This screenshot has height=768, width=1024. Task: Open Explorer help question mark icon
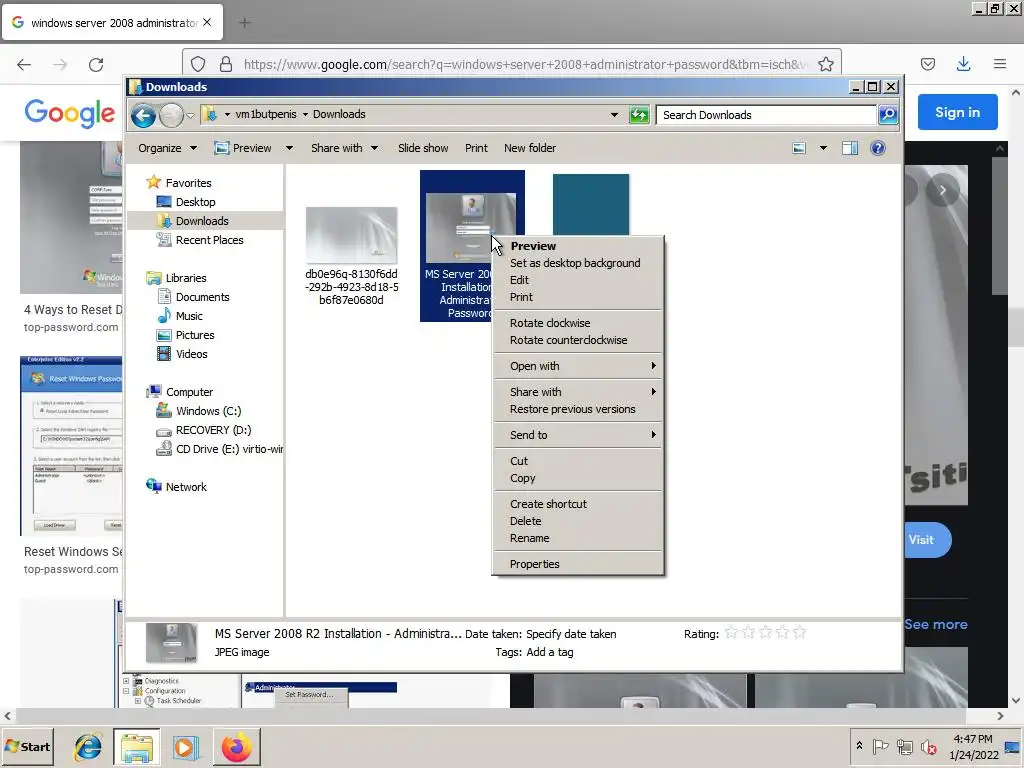pyautogui.click(x=878, y=148)
